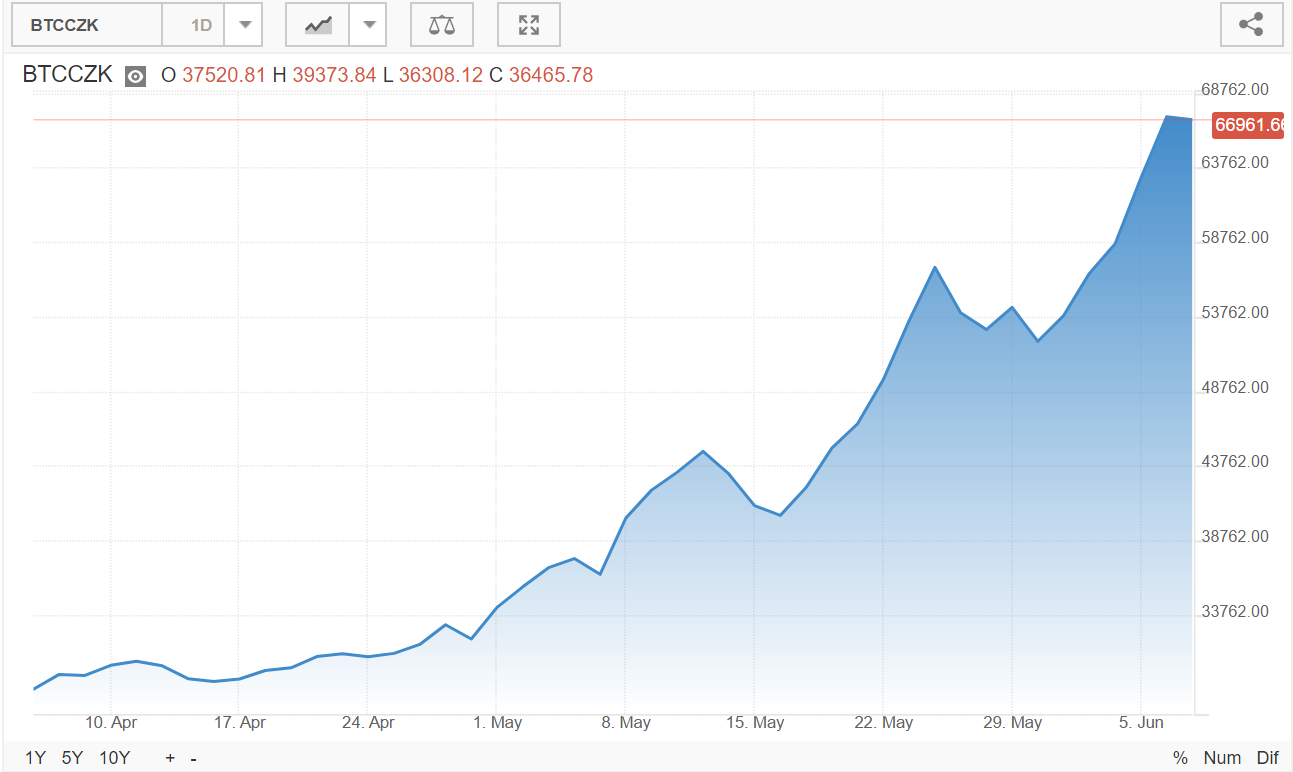Click the 17. Apr date label
This screenshot has height=772, width=1293.
(x=240, y=722)
